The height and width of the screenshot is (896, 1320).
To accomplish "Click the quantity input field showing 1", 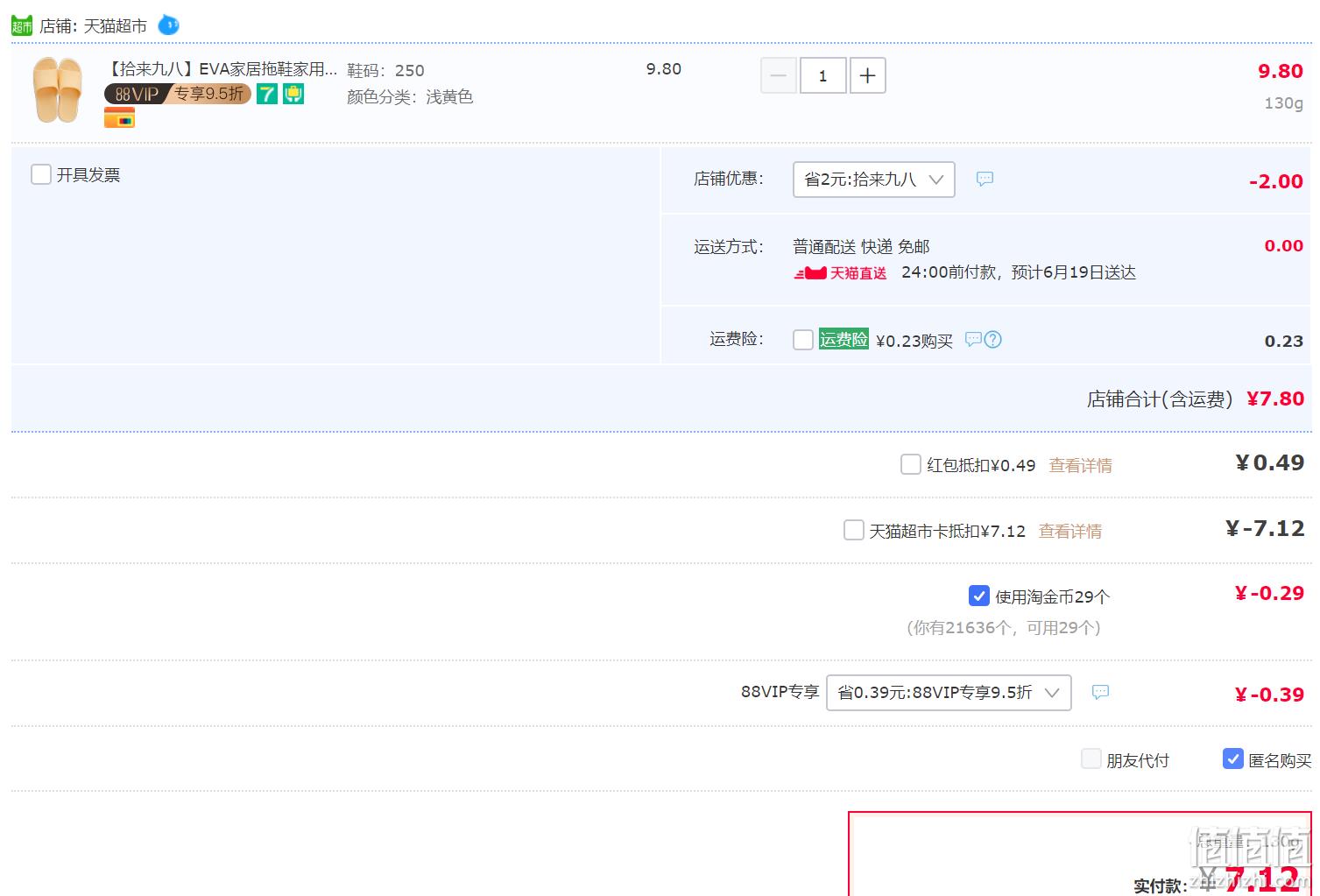I will click(822, 75).
